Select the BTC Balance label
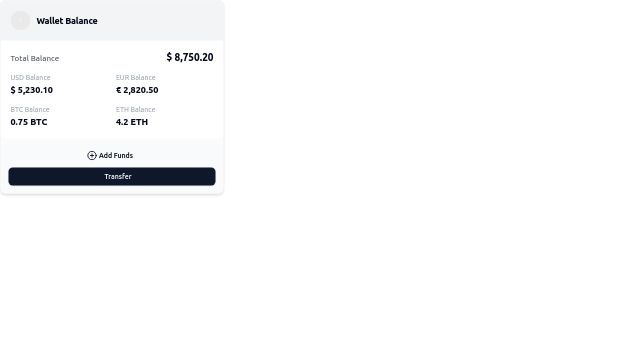 coord(30,109)
